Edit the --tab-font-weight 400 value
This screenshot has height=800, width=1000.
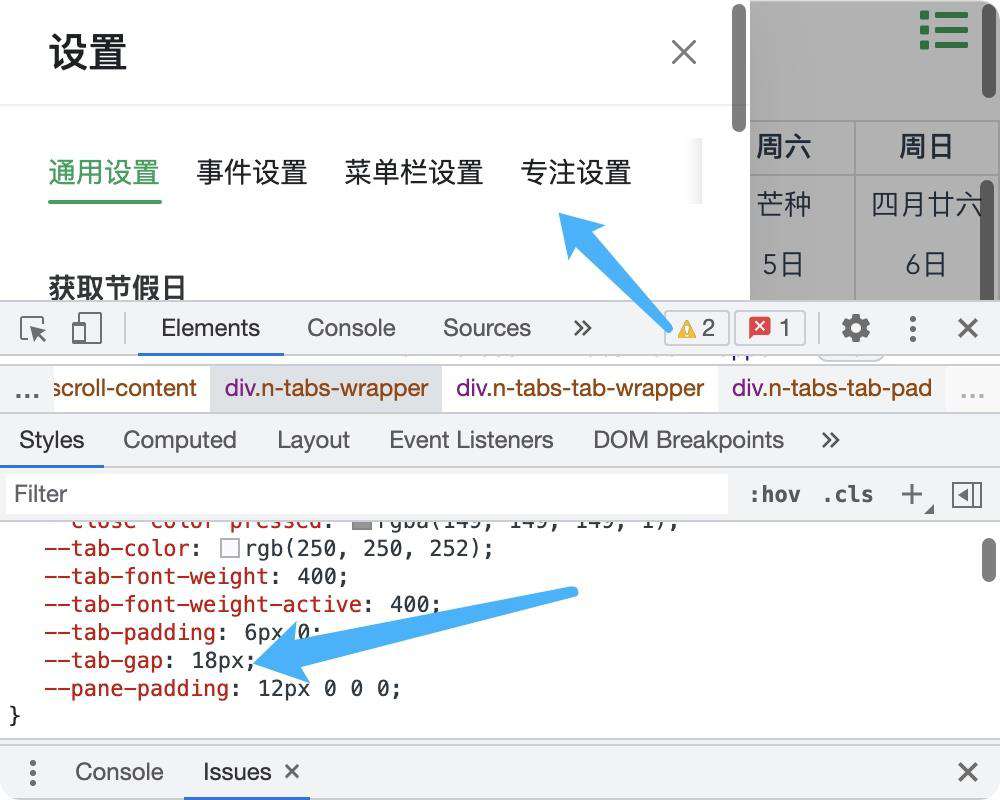click(316, 577)
